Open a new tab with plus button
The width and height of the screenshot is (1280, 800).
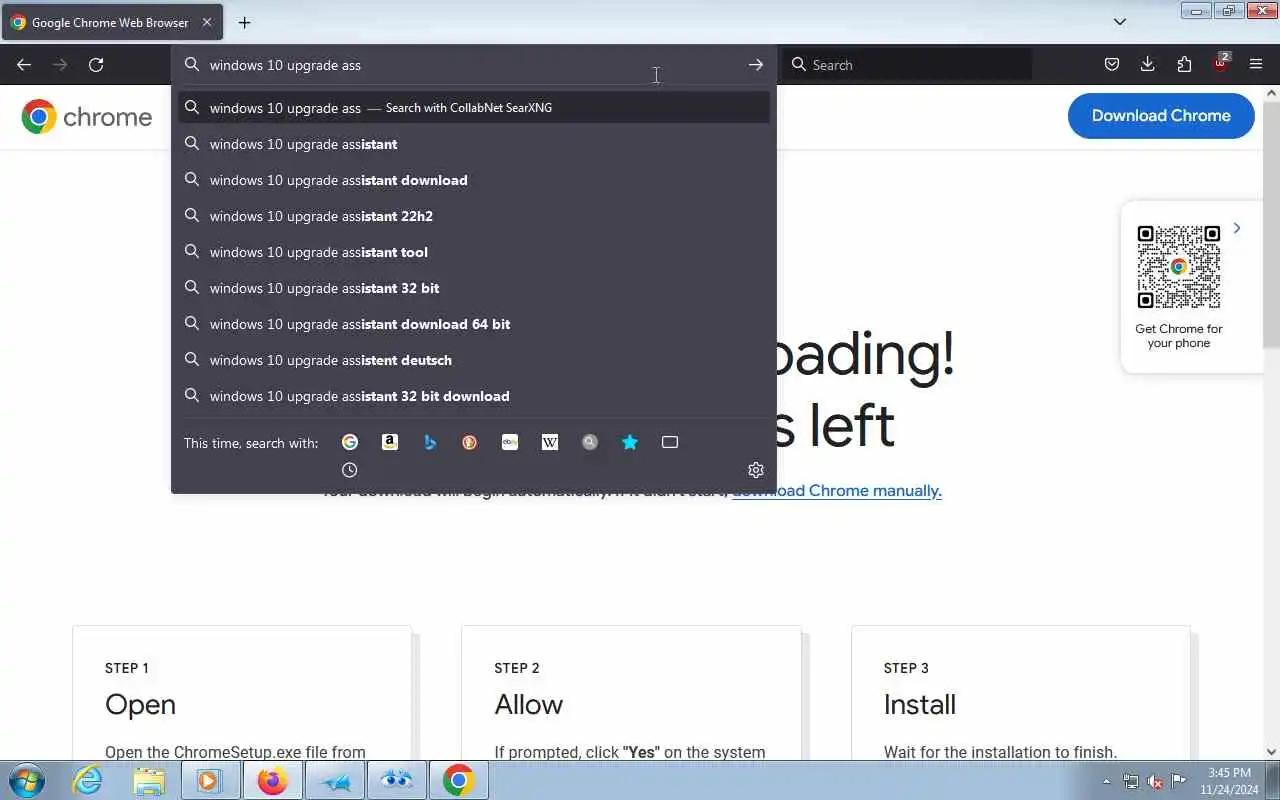point(244,22)
